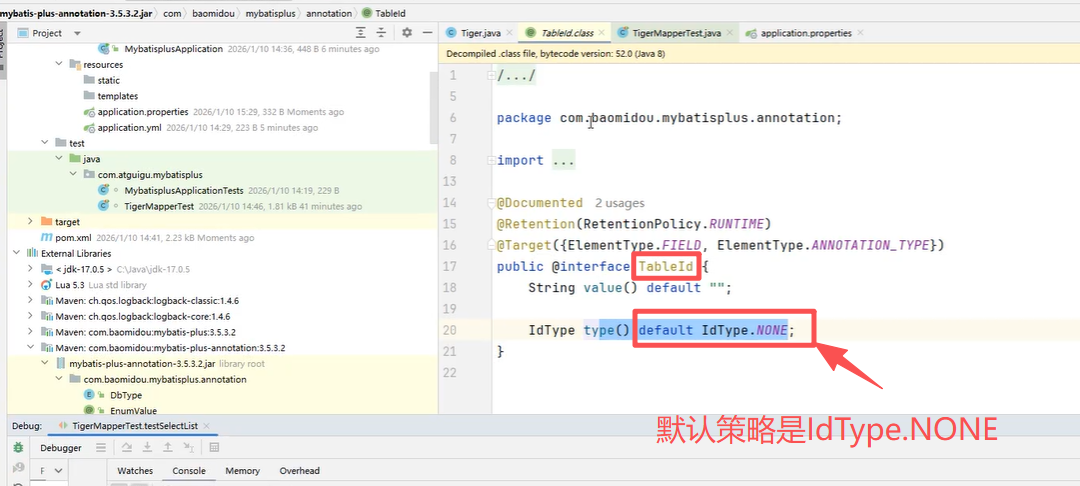Click breadcrumb 'TableId' in navigation bar
Viewport: 1080px width, 486px height.
[390, 13]
